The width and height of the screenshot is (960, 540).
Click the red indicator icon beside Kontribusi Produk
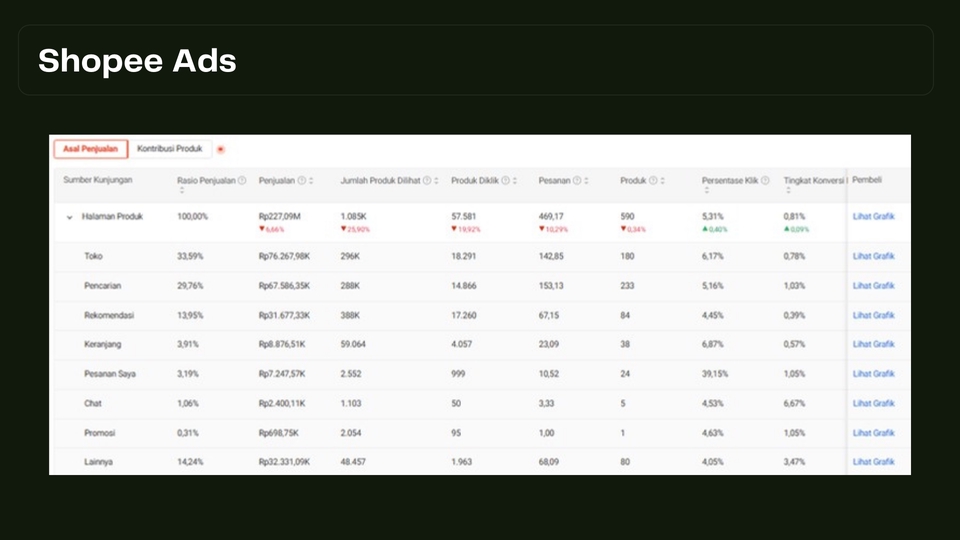tap(220, 149)
